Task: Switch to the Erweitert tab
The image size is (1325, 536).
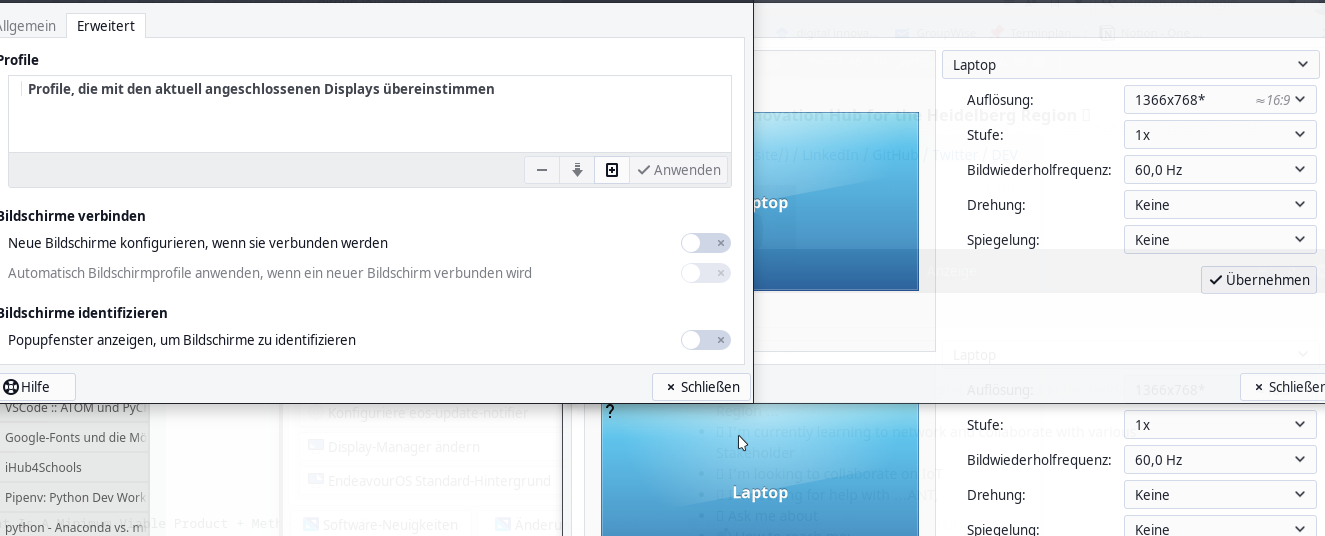Action: (106, 26)
